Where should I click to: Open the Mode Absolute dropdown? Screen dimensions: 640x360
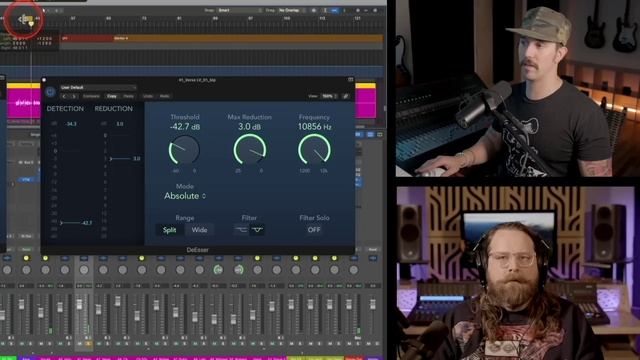click(x=185, y=196)
